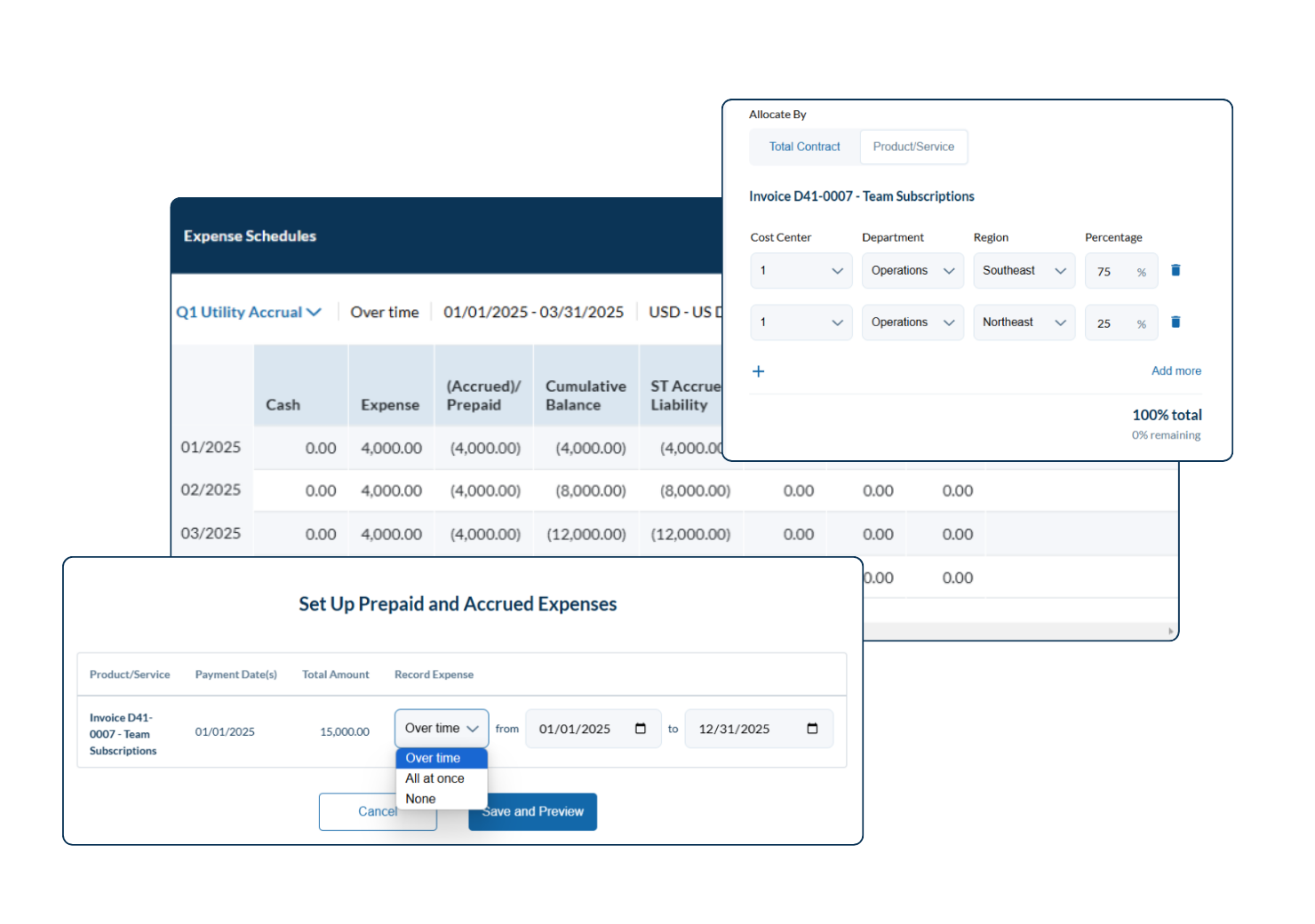The height and width of the screenshot is (924, 1315).
Task: Open the Cost Center dropdown
Action: (801, 270)
